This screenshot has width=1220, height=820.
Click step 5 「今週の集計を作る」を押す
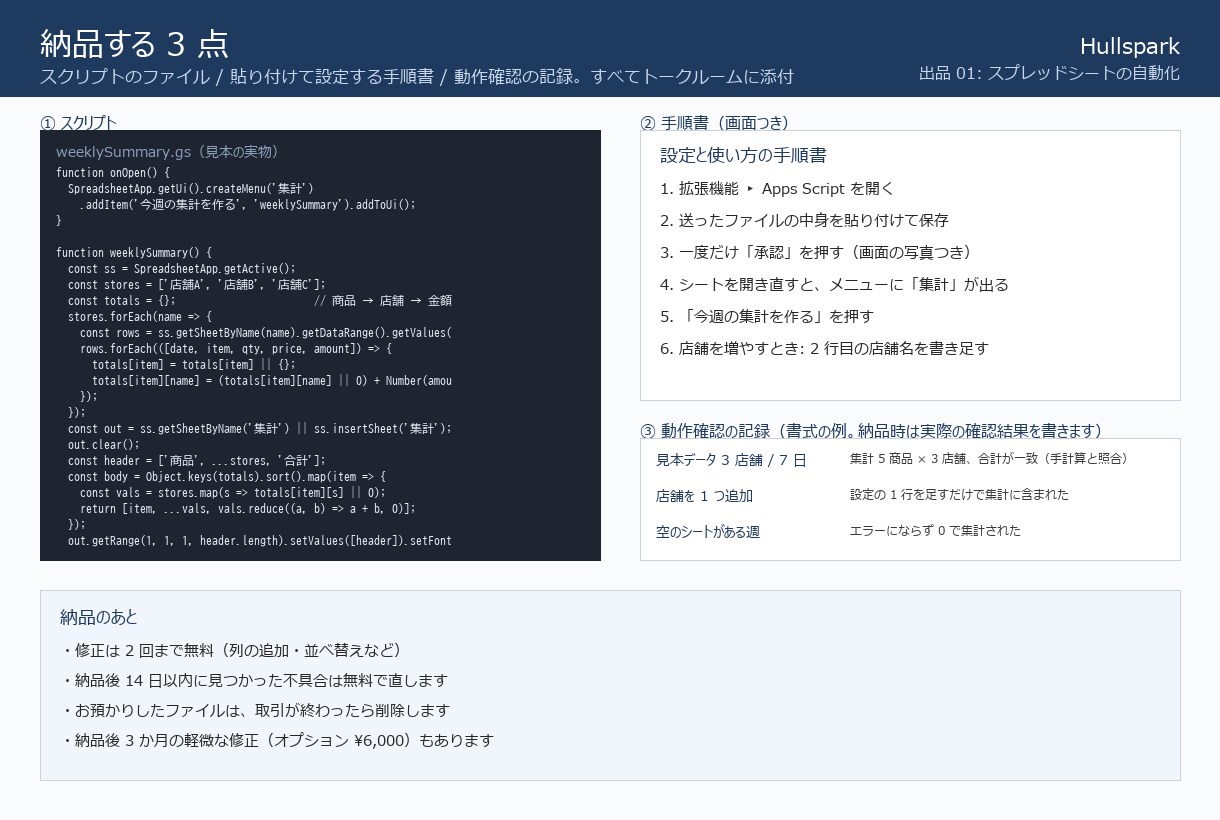coord(767,316)
